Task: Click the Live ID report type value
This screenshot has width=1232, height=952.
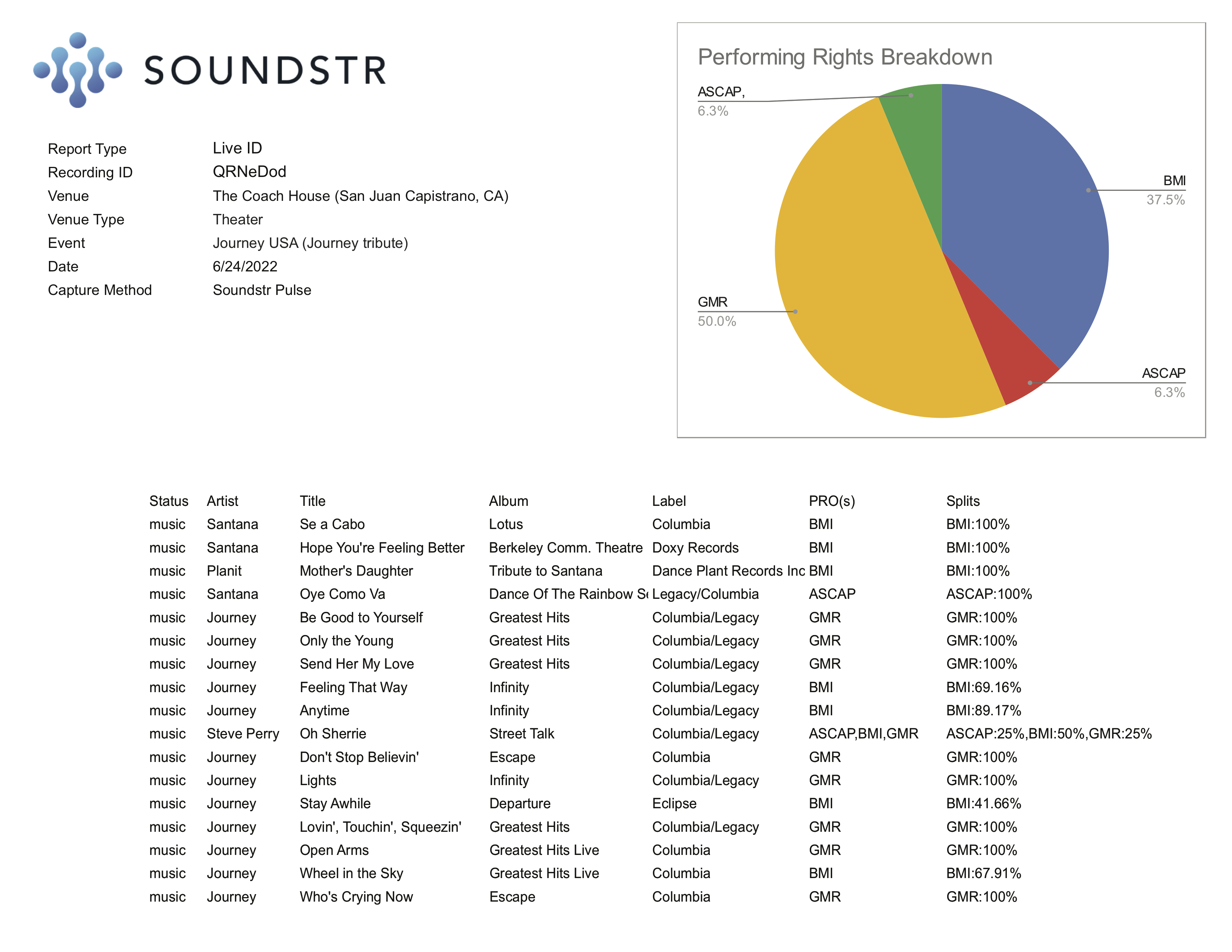Action: pos(237,148)
